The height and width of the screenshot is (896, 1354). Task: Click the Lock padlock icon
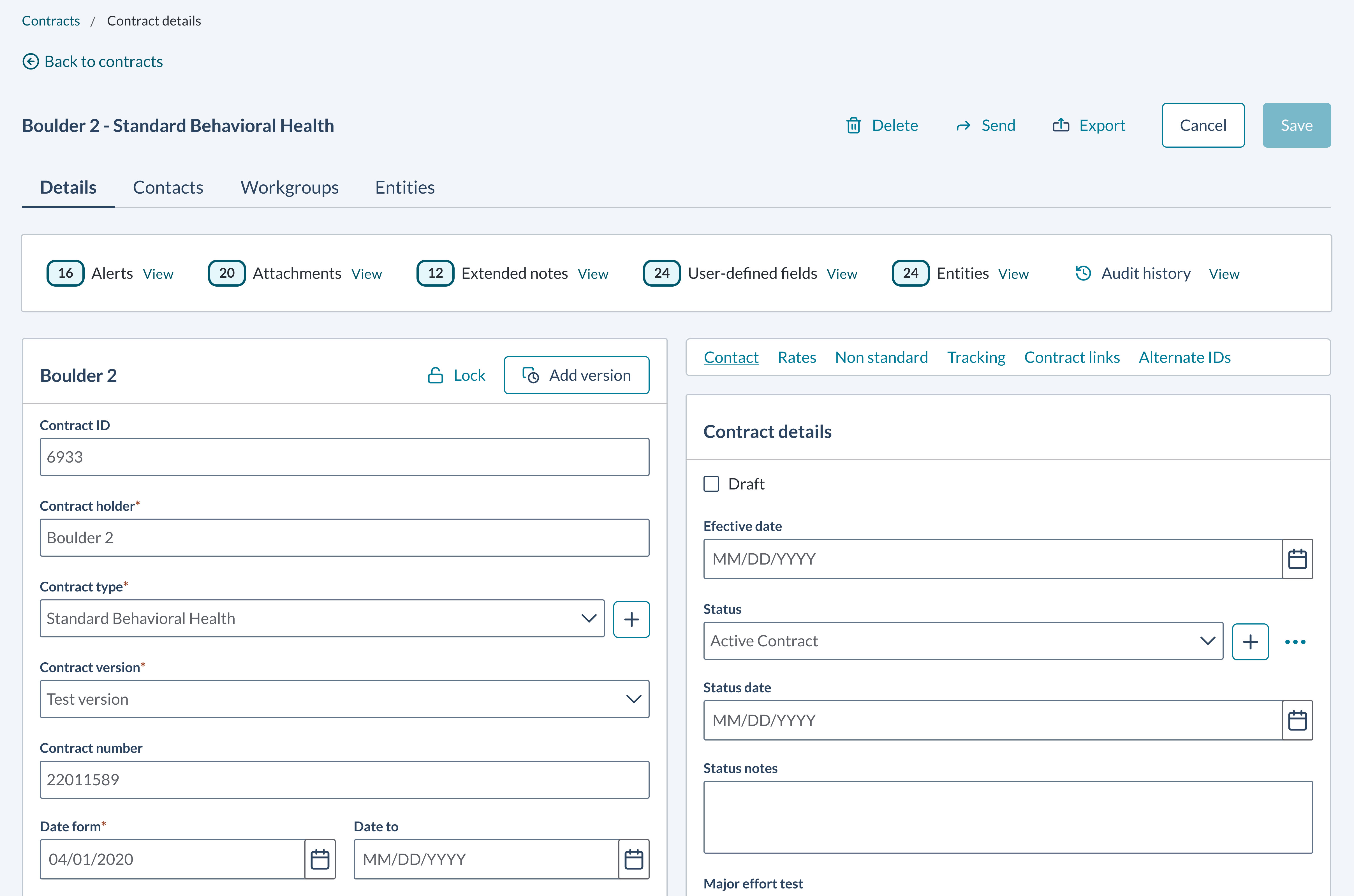tap(436, 375)
